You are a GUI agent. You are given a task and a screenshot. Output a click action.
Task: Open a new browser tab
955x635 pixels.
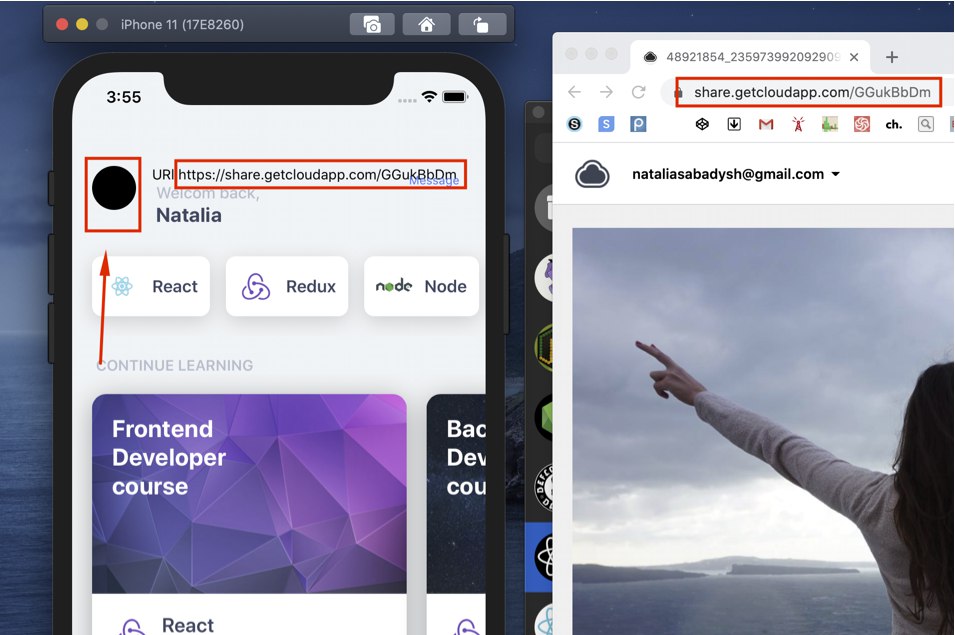(x=892, y=57)
